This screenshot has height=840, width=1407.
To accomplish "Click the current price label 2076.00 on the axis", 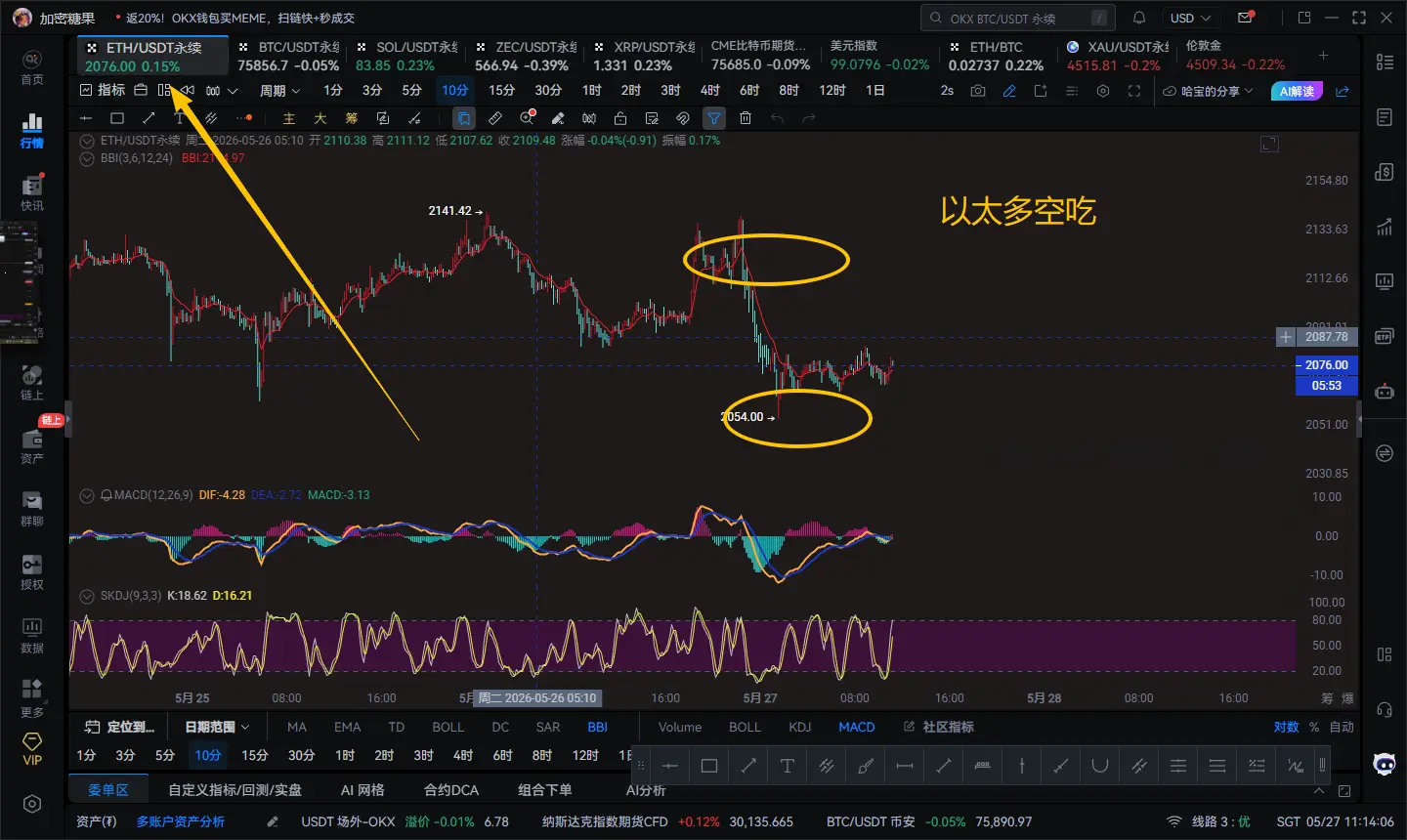I will coord(1326,365).
